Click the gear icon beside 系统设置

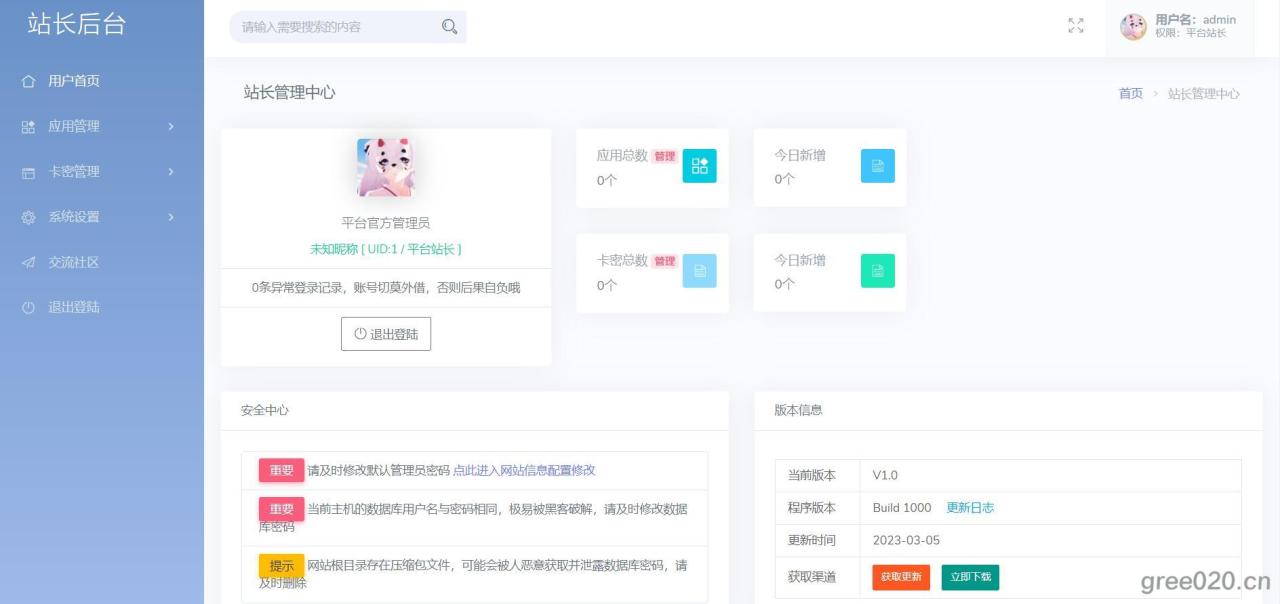[27, 216]
